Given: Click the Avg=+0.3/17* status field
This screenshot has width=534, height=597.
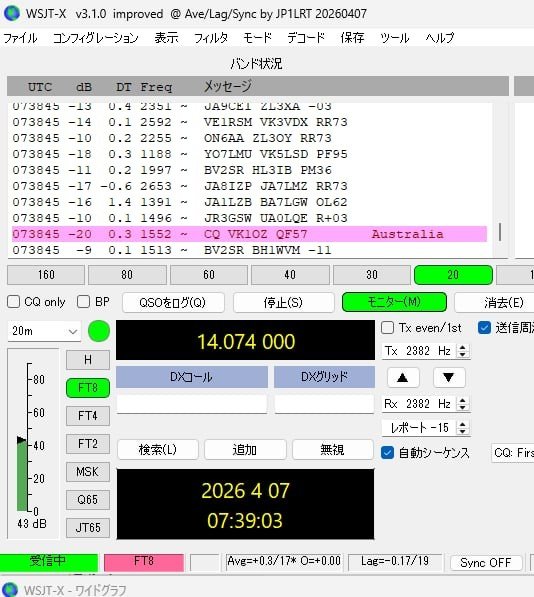Looking at the screenshot, I should (x=284, y=562).
